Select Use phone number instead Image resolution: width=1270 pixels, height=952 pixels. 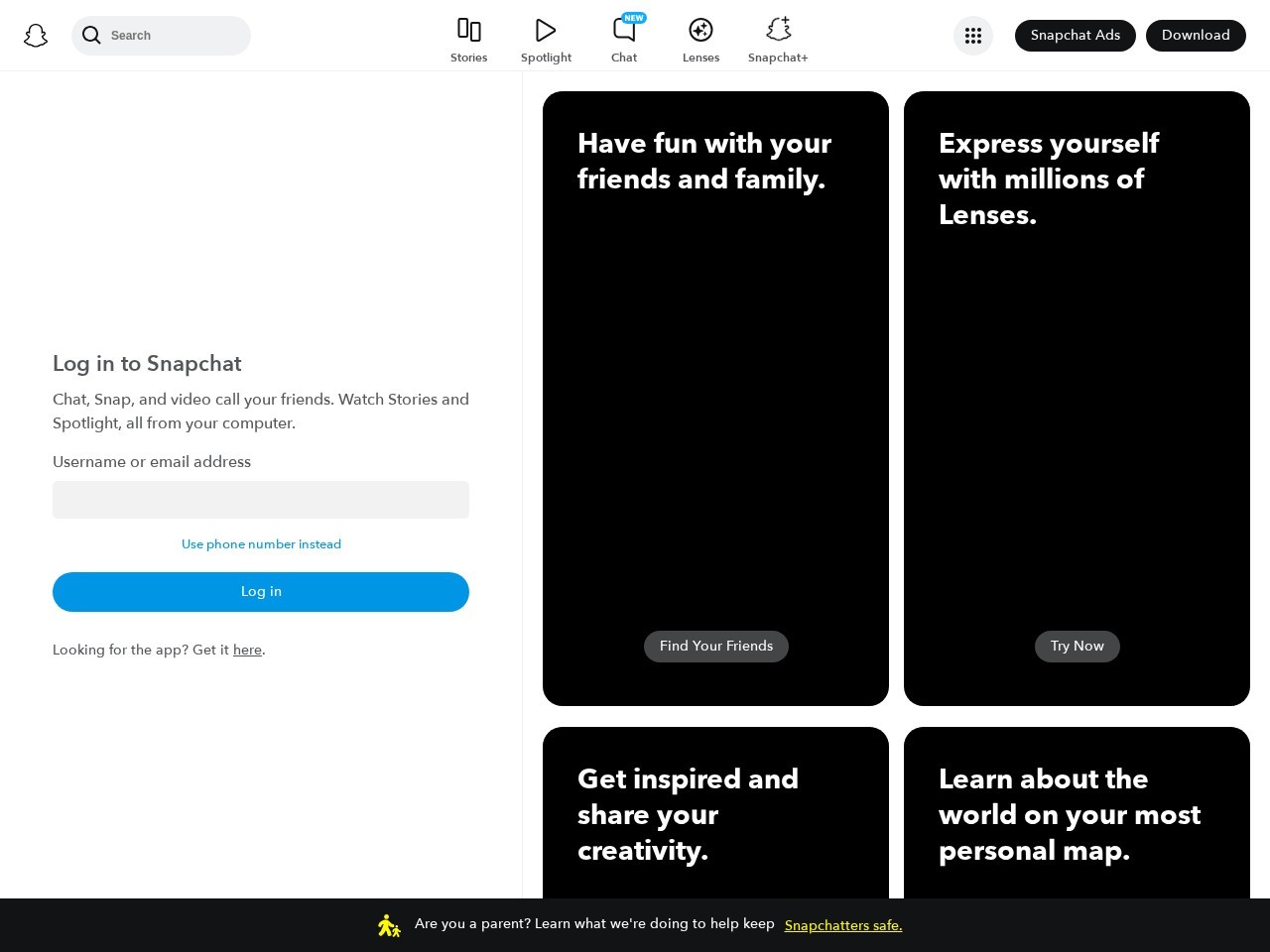pos(261,544)
